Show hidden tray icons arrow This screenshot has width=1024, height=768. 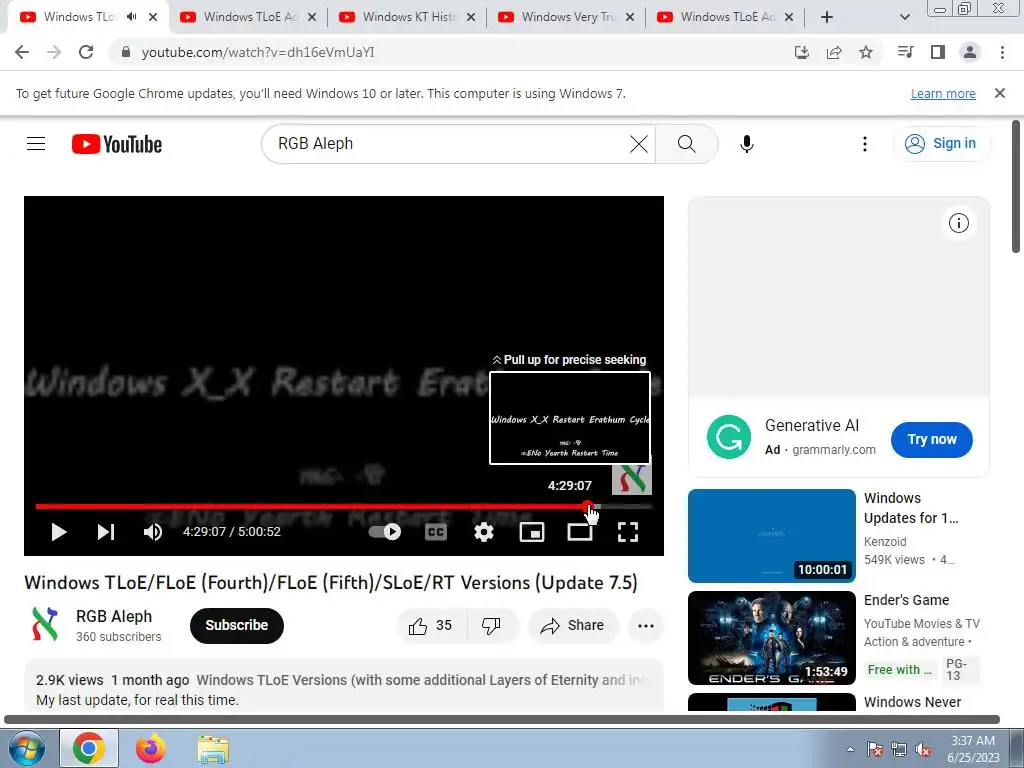click(x=850, y=749)
